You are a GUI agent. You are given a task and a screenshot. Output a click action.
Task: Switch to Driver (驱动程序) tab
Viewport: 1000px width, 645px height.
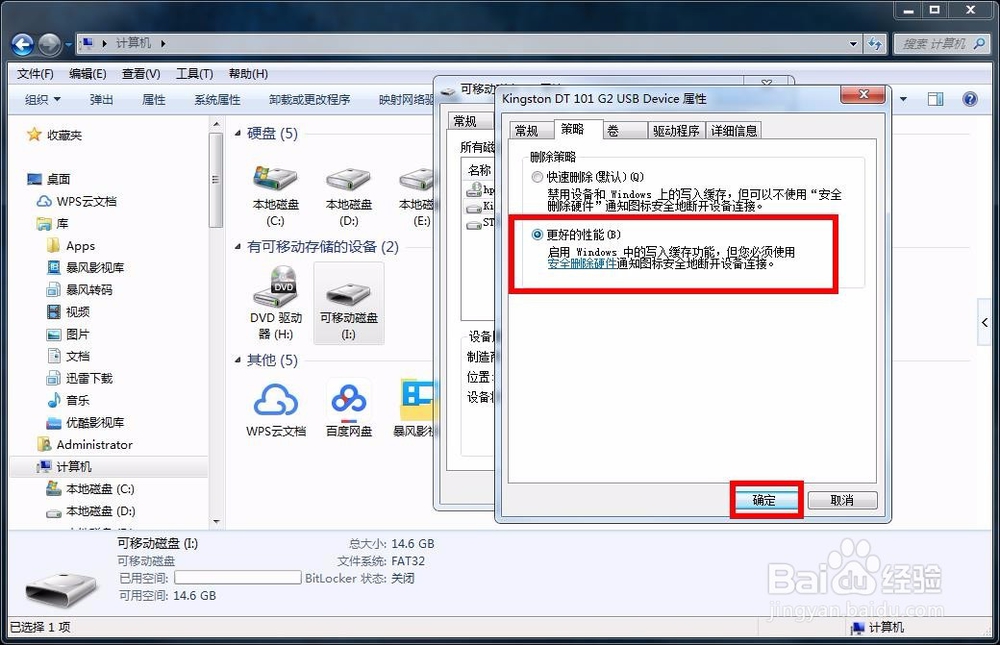(x=676, y=131)
